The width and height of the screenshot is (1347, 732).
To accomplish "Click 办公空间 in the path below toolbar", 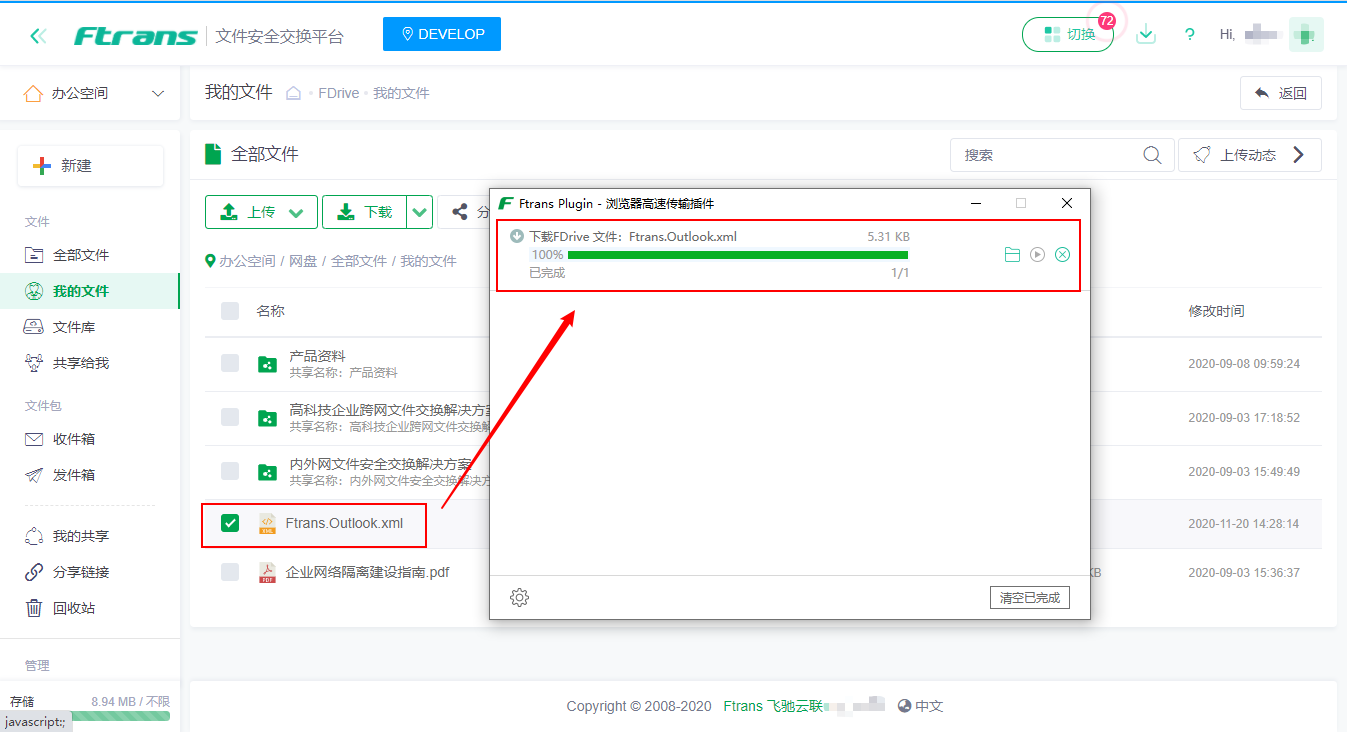I will (247, 261).
